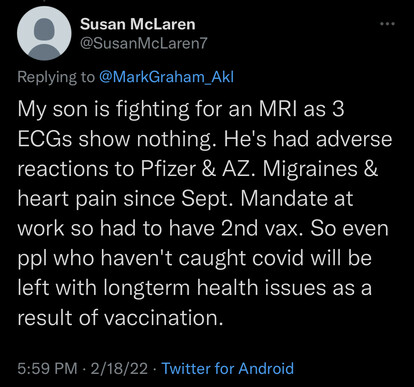Click the Twitter for Android source link

[x=228, y=368]
